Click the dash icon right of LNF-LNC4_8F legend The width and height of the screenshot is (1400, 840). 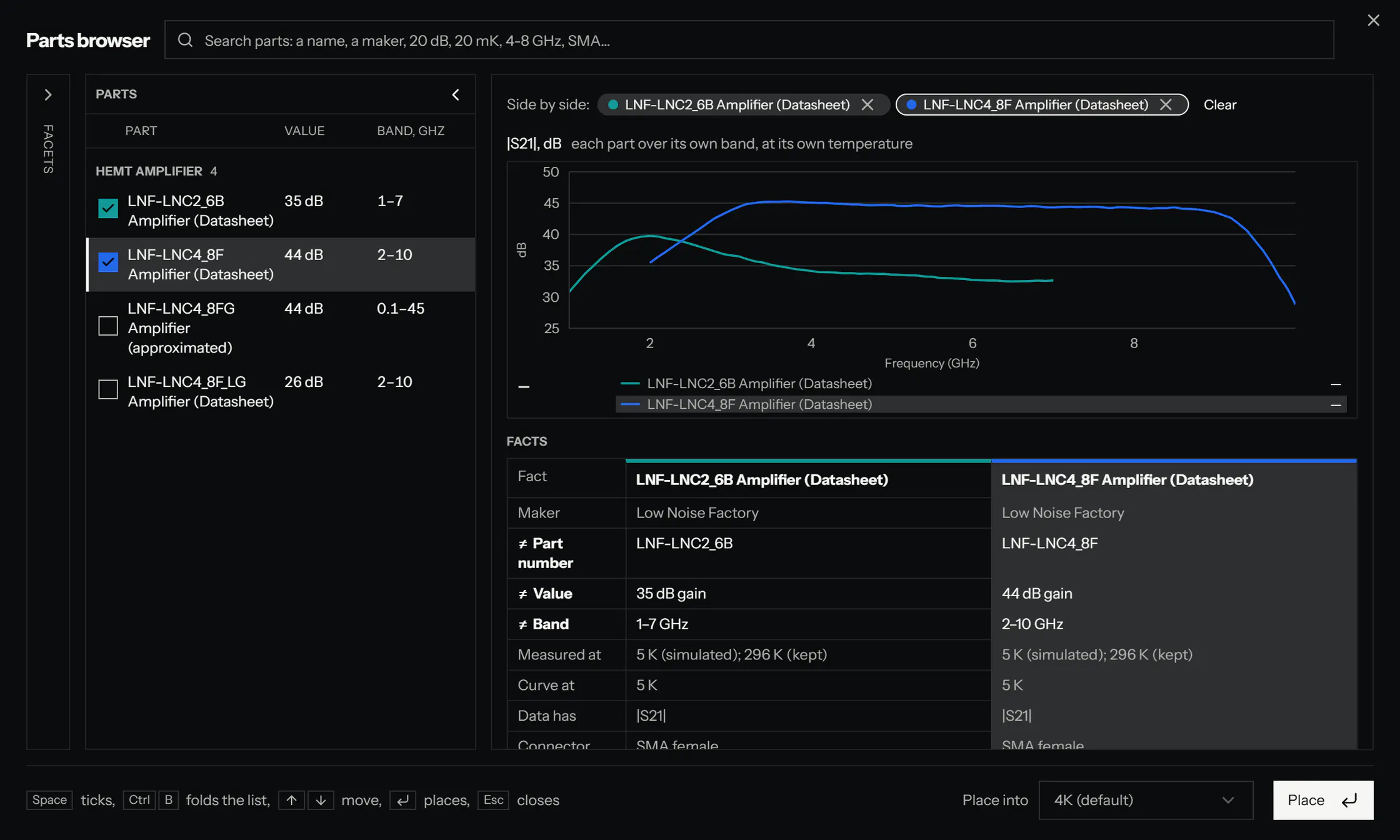pos(1336,405)
